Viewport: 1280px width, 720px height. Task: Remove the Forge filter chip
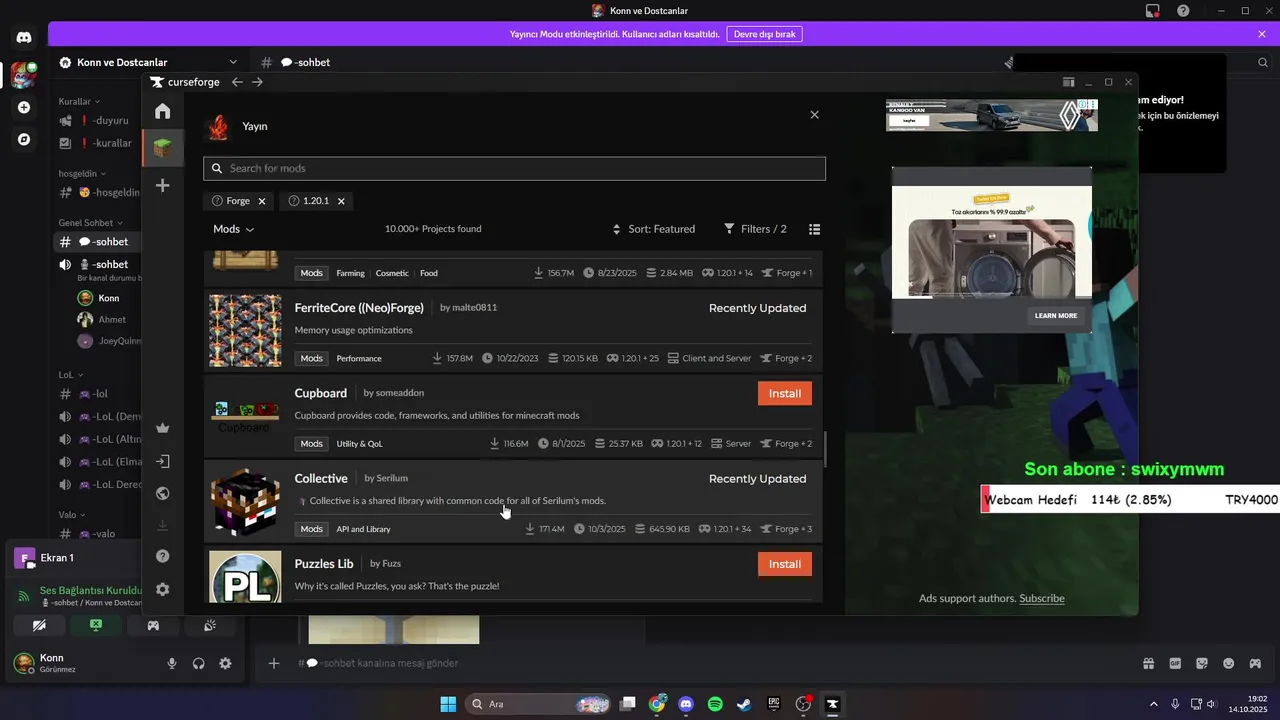pyautogui.click(x=262, y=201)
